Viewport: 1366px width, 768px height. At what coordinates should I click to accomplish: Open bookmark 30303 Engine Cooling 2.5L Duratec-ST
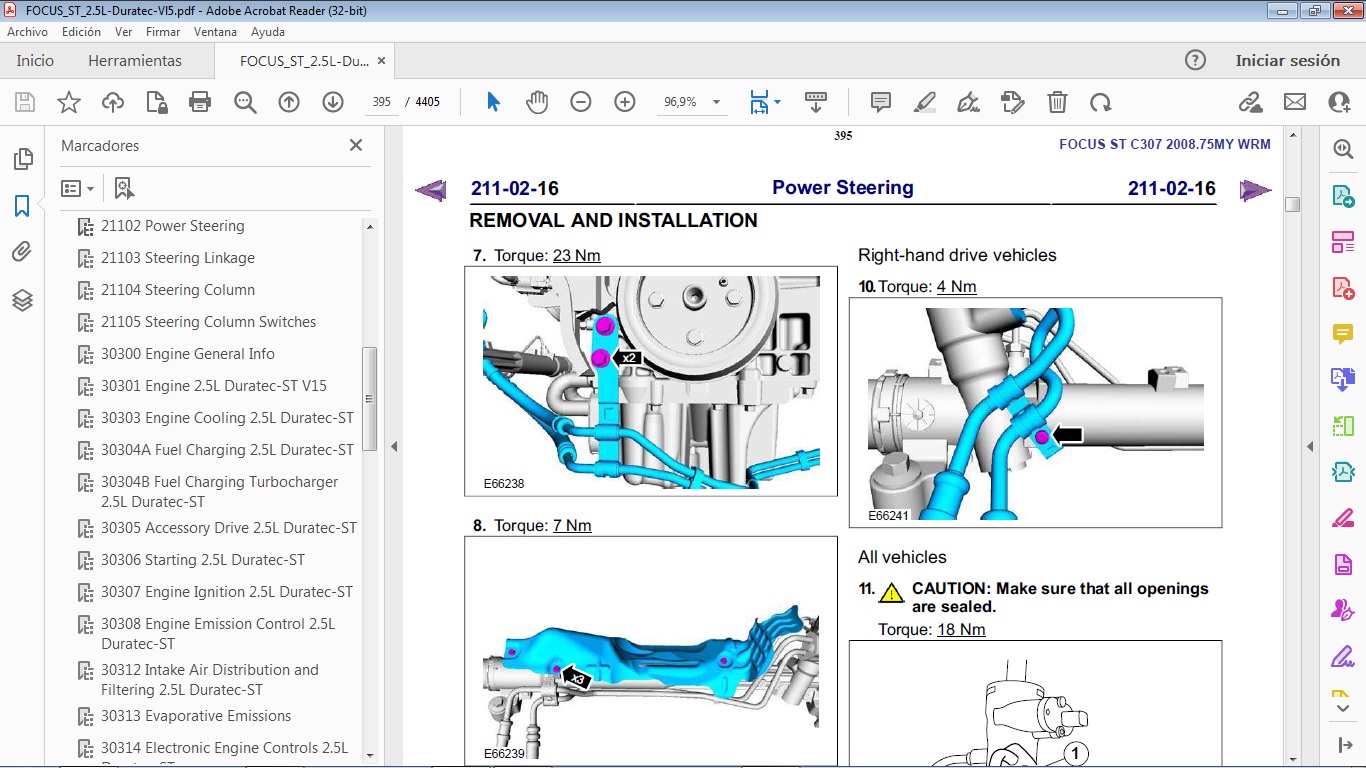227,418
